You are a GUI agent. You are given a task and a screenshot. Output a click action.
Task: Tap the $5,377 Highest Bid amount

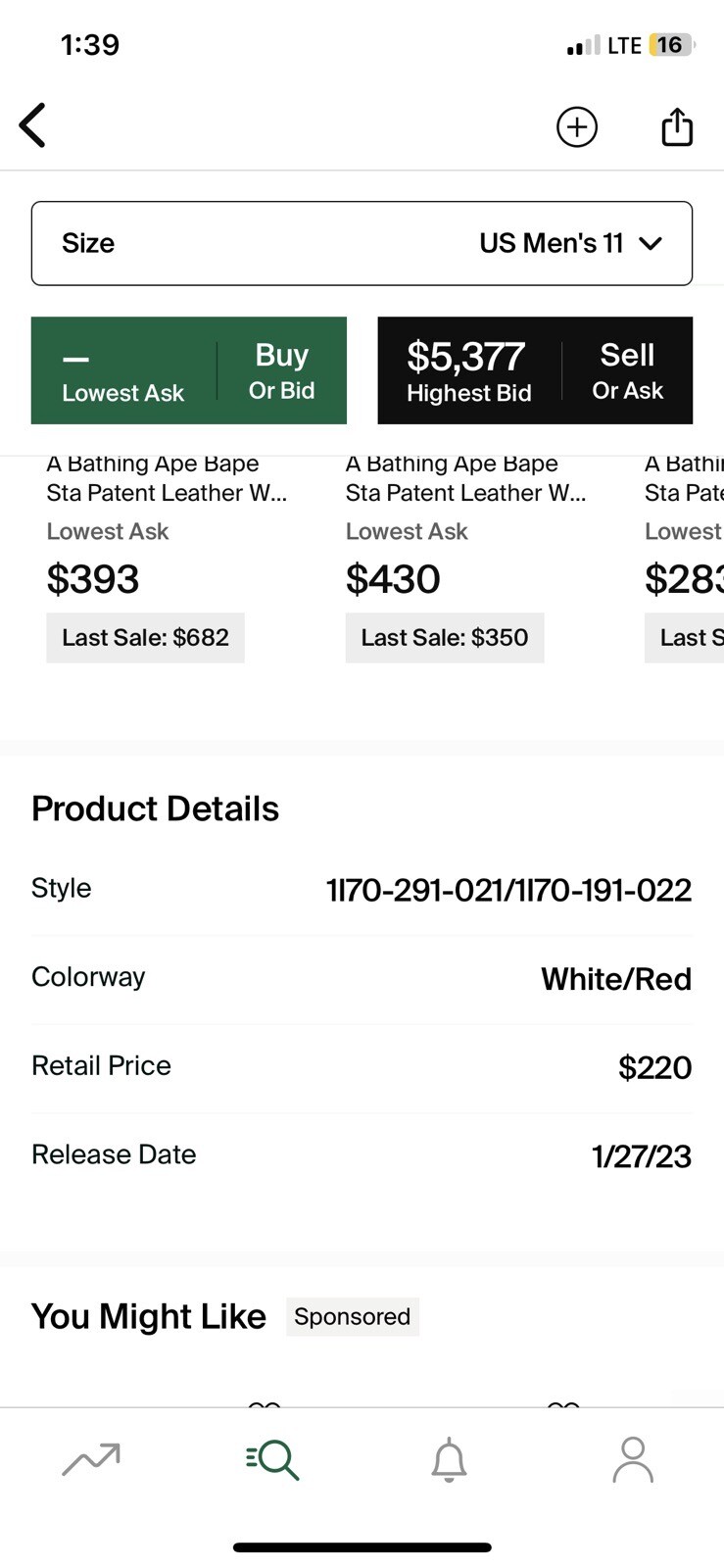click(x=467, y=358)
